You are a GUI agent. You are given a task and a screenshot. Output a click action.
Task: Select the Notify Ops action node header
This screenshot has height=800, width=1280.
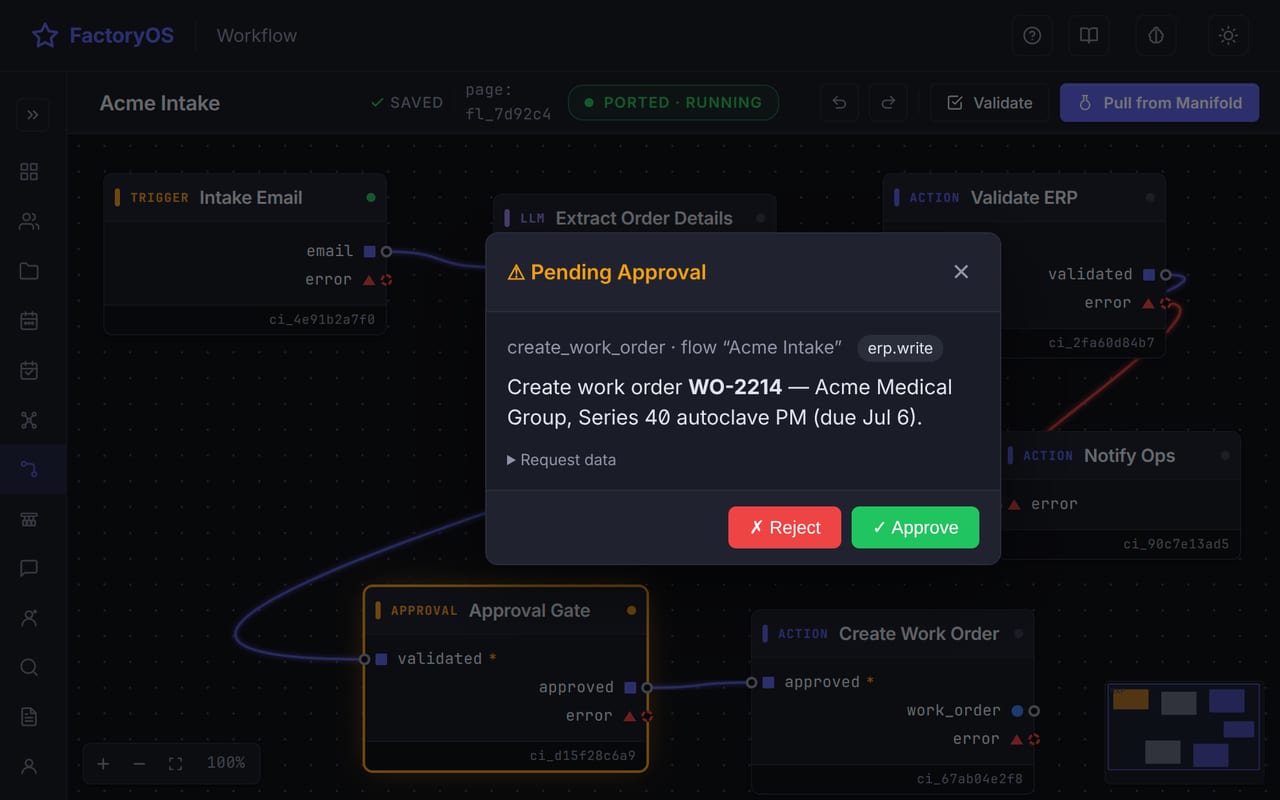[x=1120, y=456]
